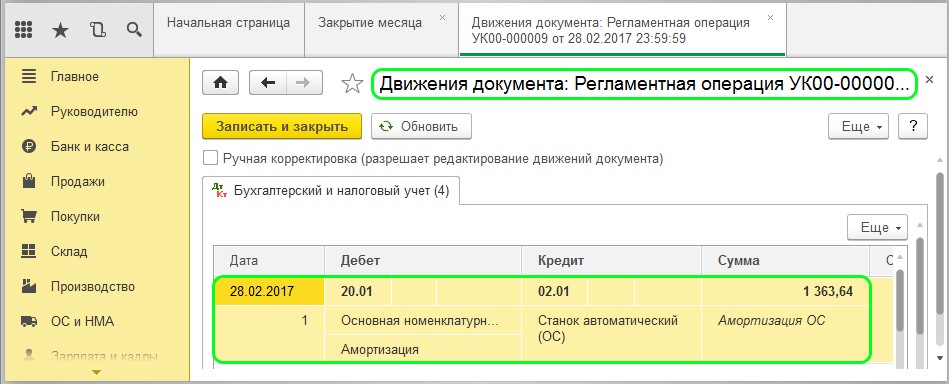The width and height of the screenshot is (949, 384).
Task: Expand sidebar with bottom down arrow
Action: click(x=97, y=372)
